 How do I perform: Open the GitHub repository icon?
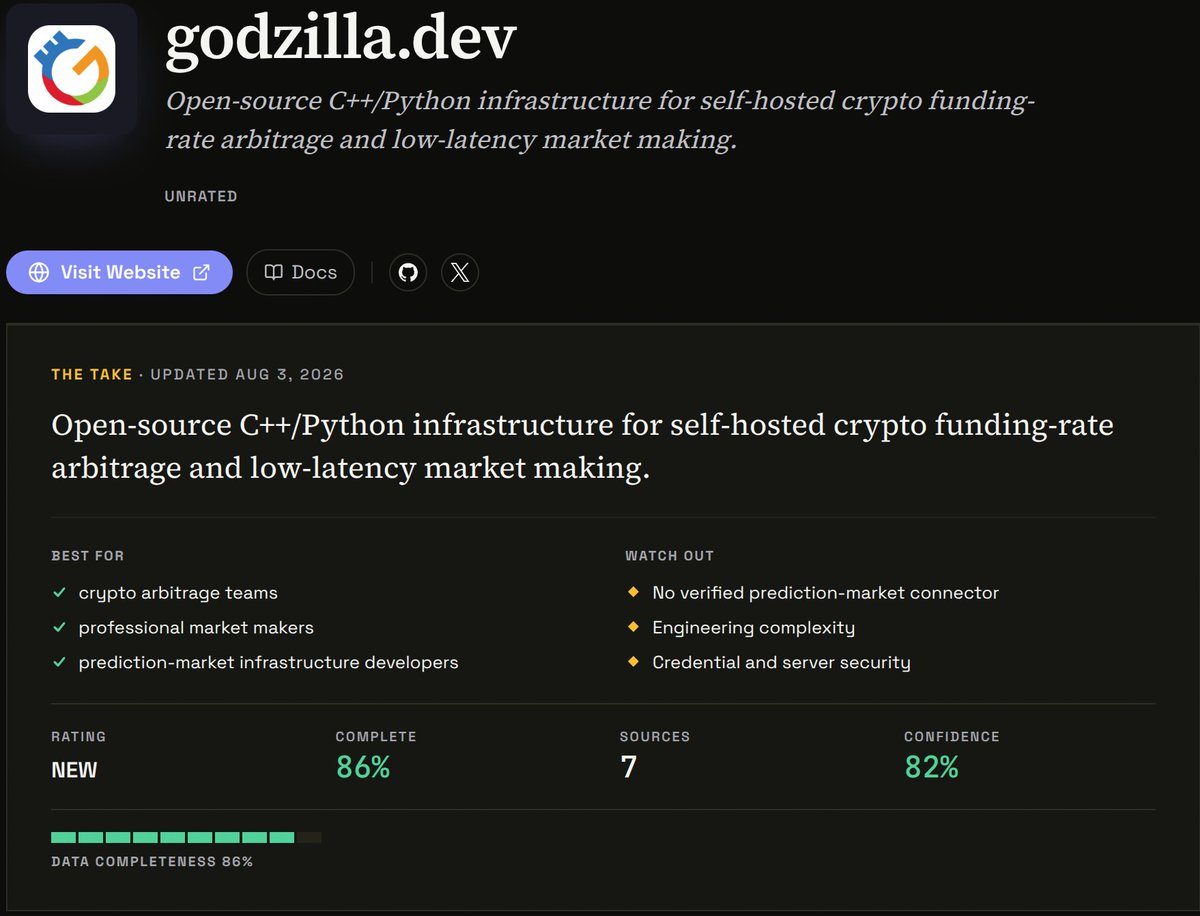pos(408,272)
